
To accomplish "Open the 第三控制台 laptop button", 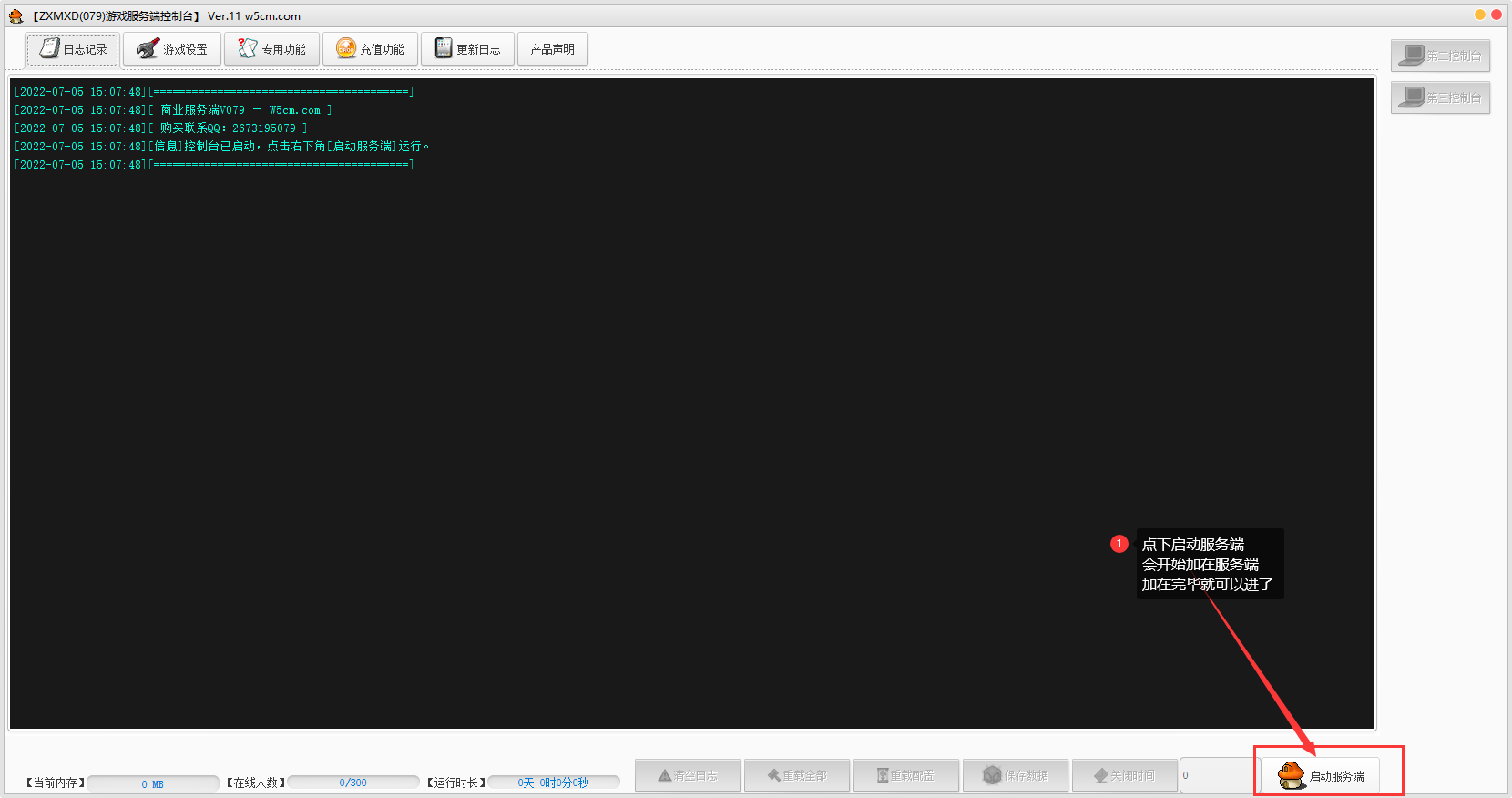I will click(1440, 97).
